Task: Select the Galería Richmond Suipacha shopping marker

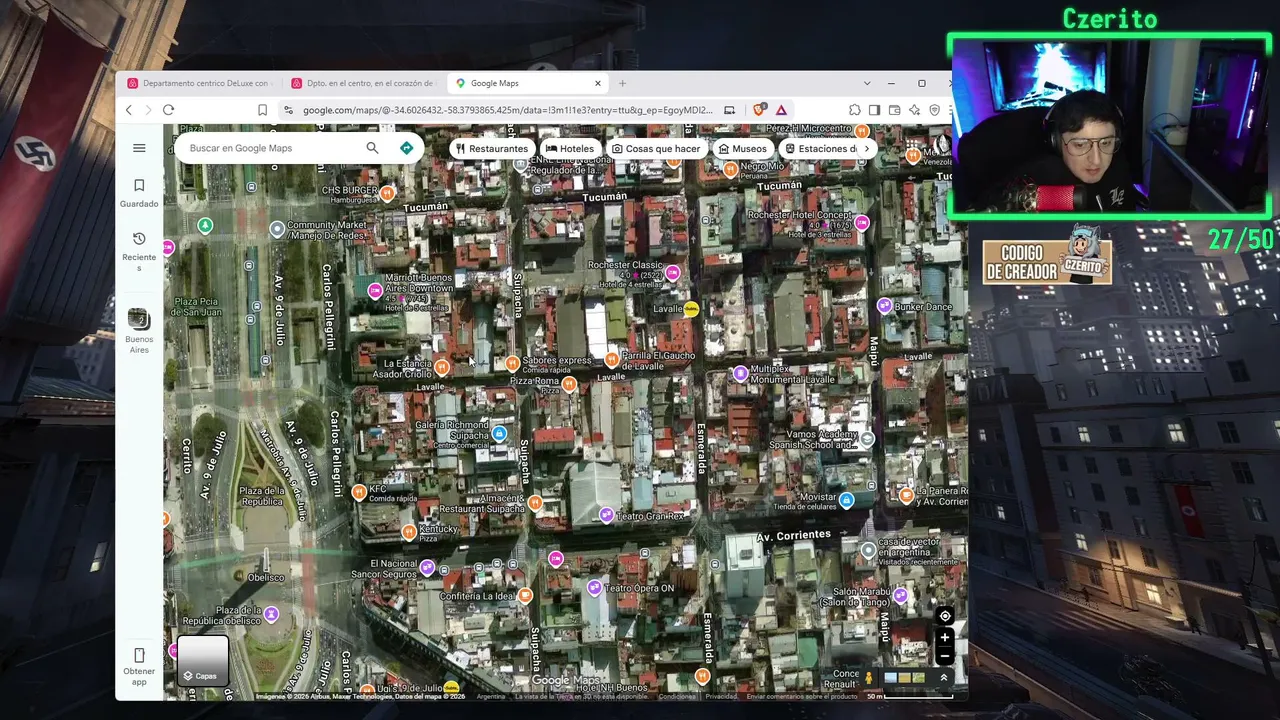Action: 499,433
